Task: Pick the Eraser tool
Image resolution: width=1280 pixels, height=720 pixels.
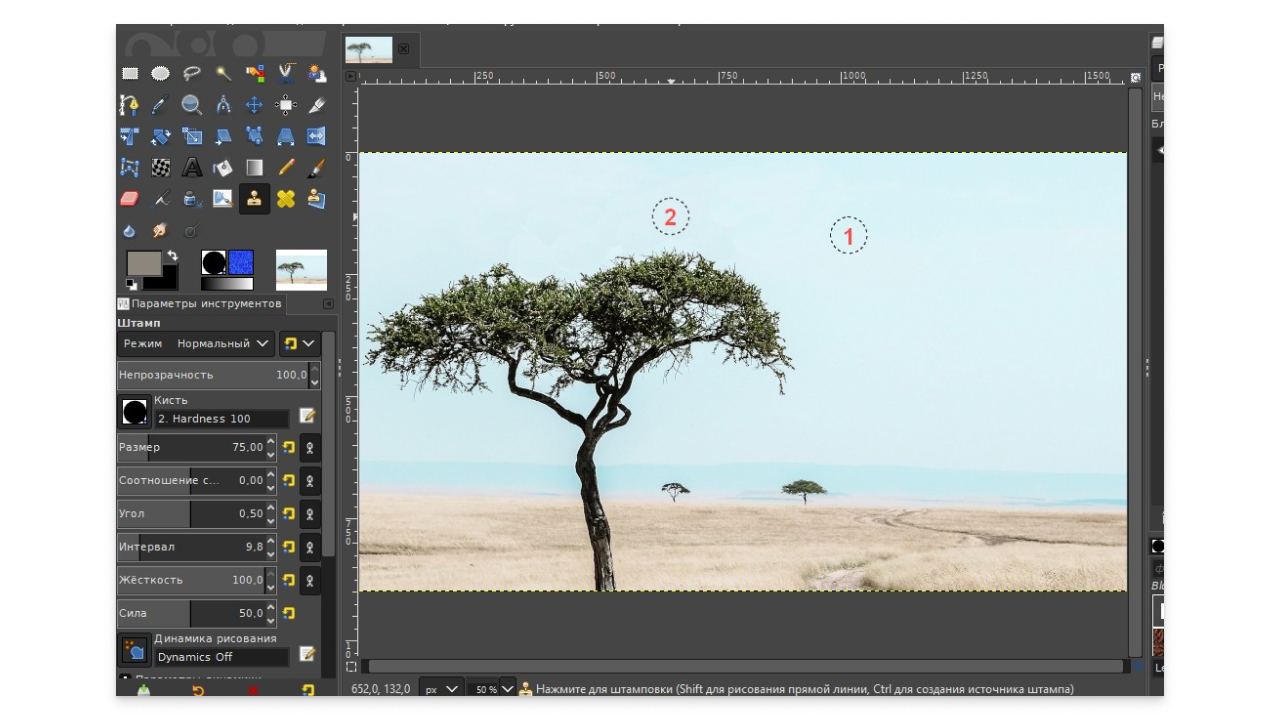Action: pos(129,198)
